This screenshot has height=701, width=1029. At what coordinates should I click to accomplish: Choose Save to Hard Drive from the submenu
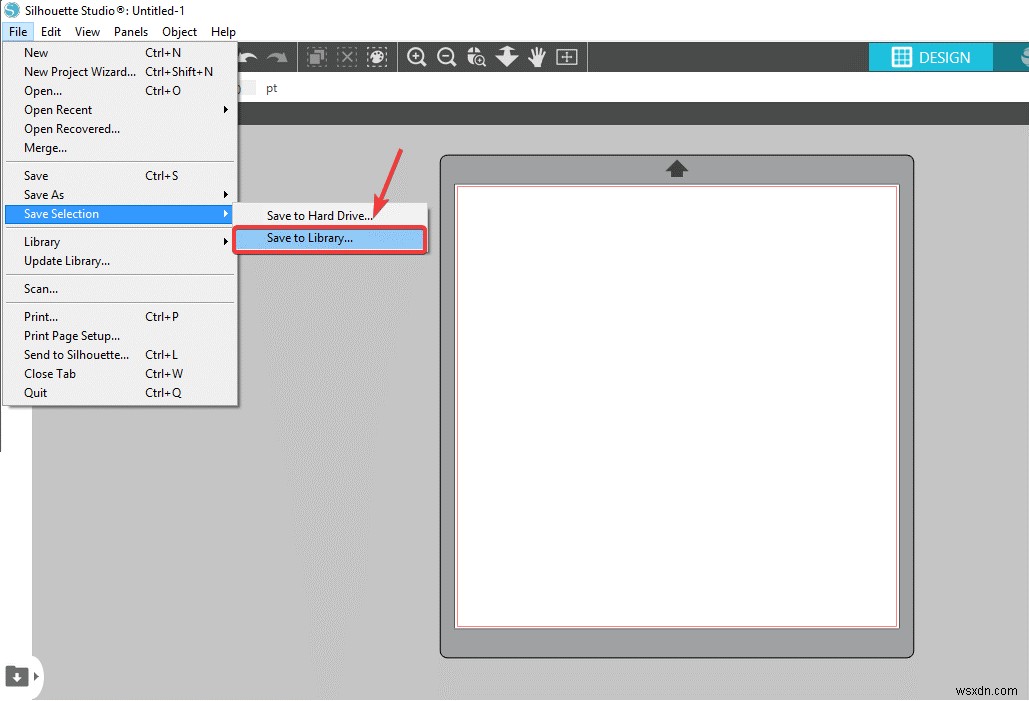[x=330, y=215]
